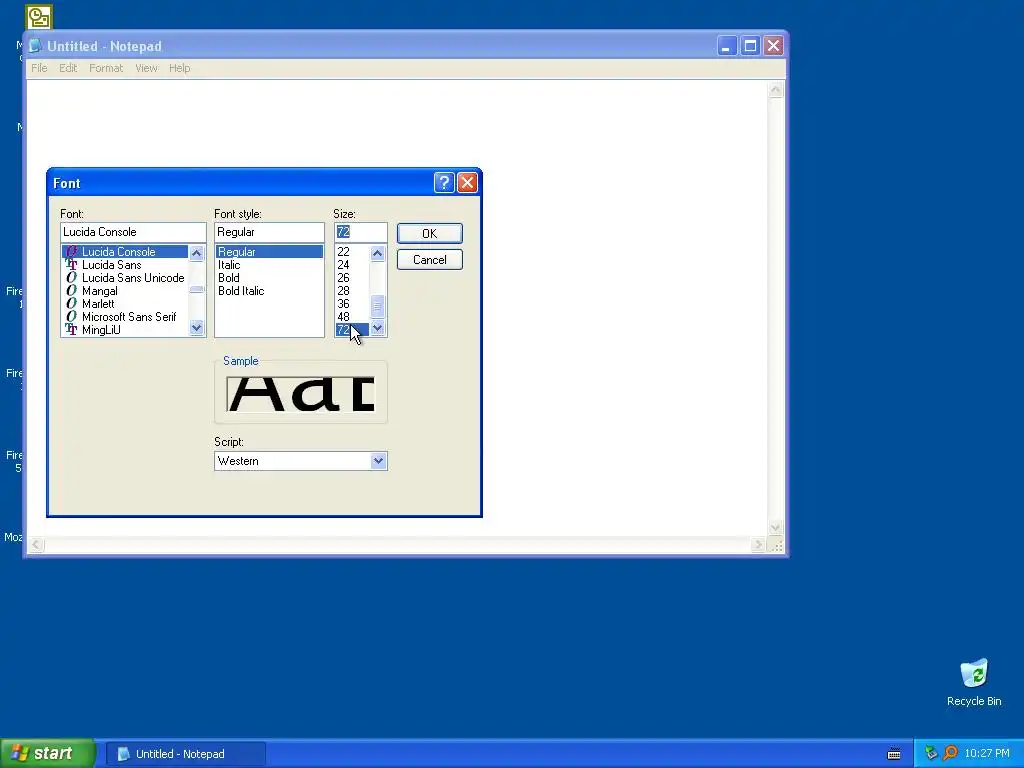Click the Size input field showing 72
Viewport: 1024px width, 768px height.
click(360, 232)
